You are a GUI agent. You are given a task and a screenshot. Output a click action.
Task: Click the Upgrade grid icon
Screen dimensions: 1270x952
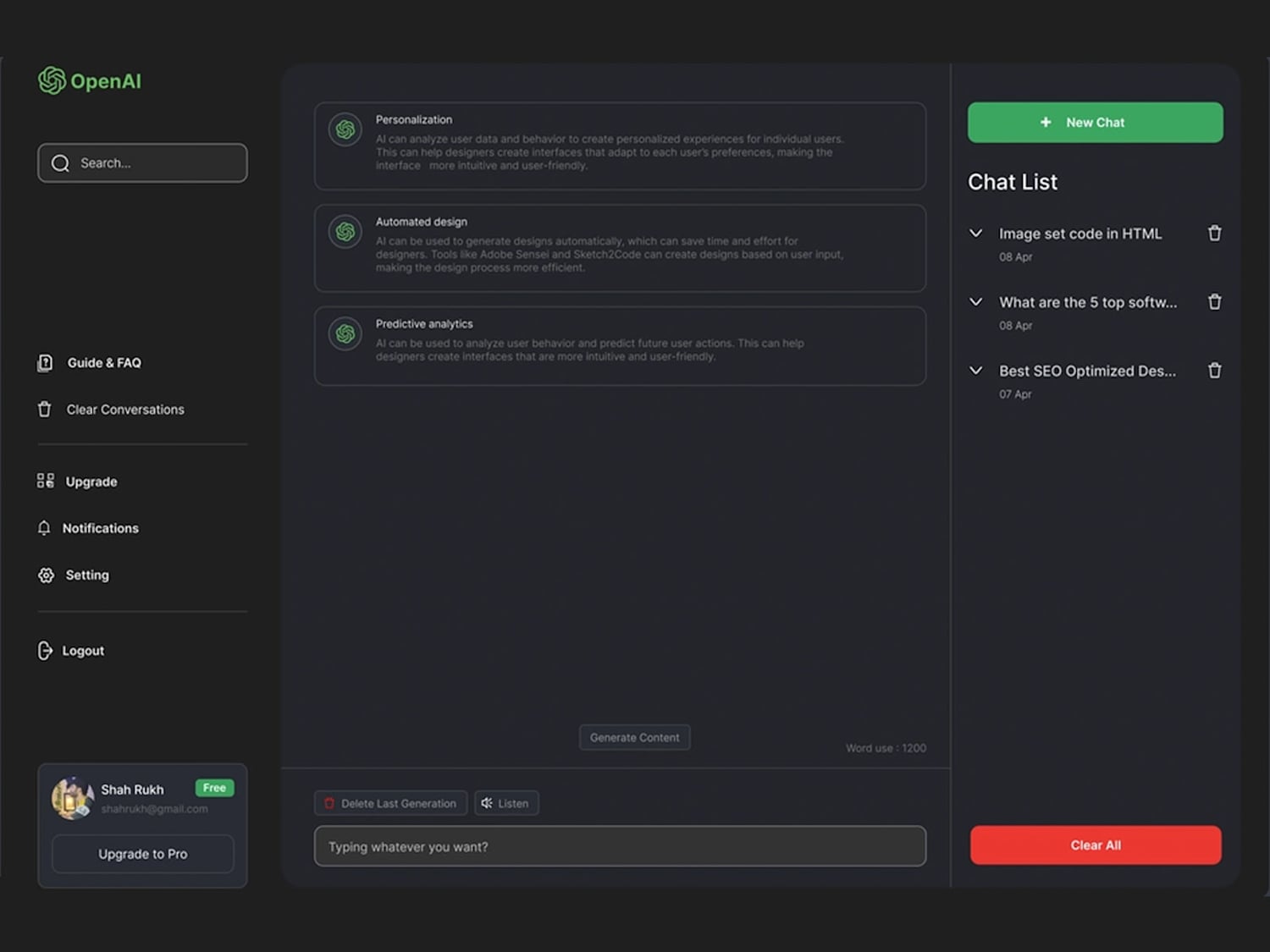pos(46,482)
